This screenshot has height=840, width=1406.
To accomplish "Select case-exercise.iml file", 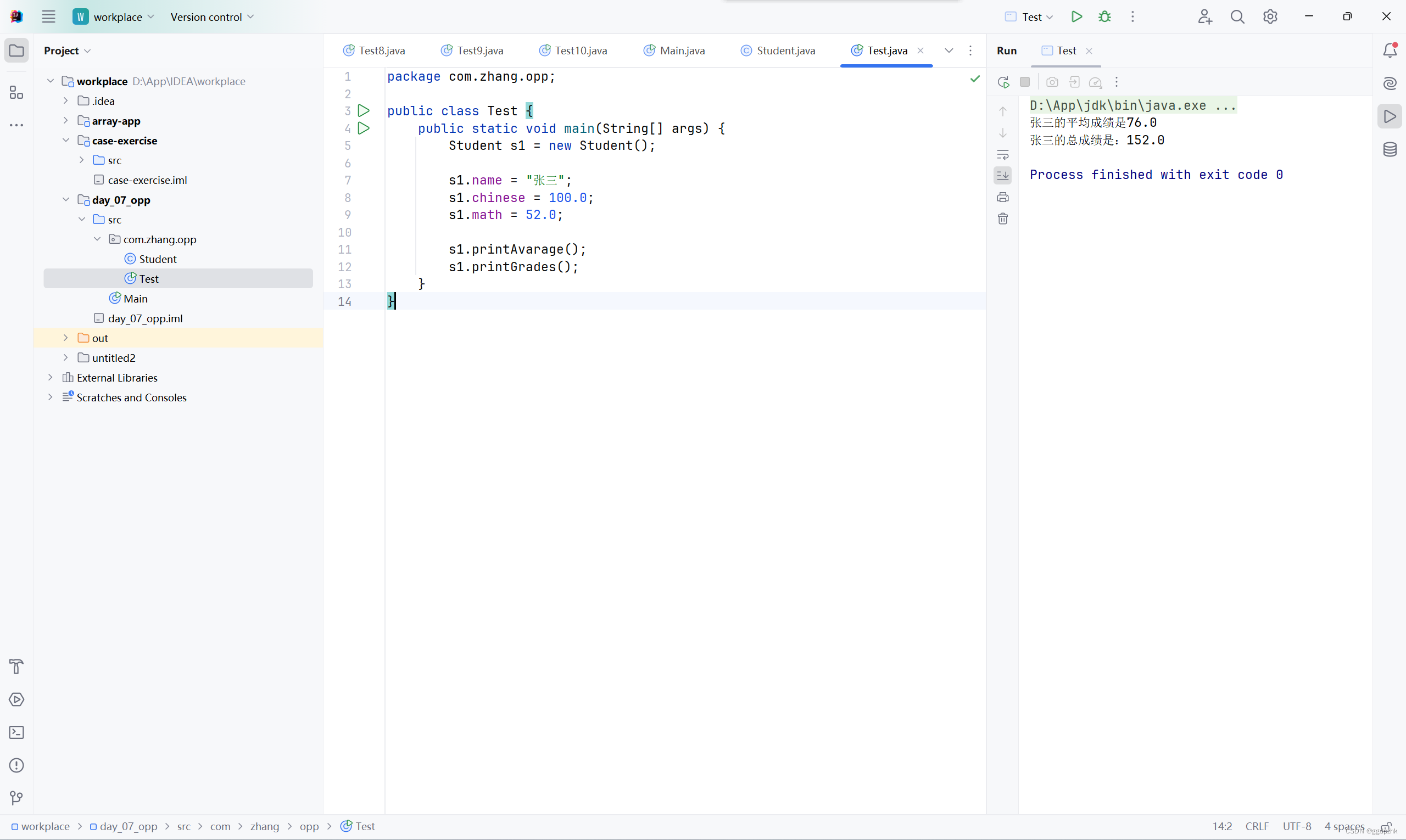I will [x=141, y=180].
